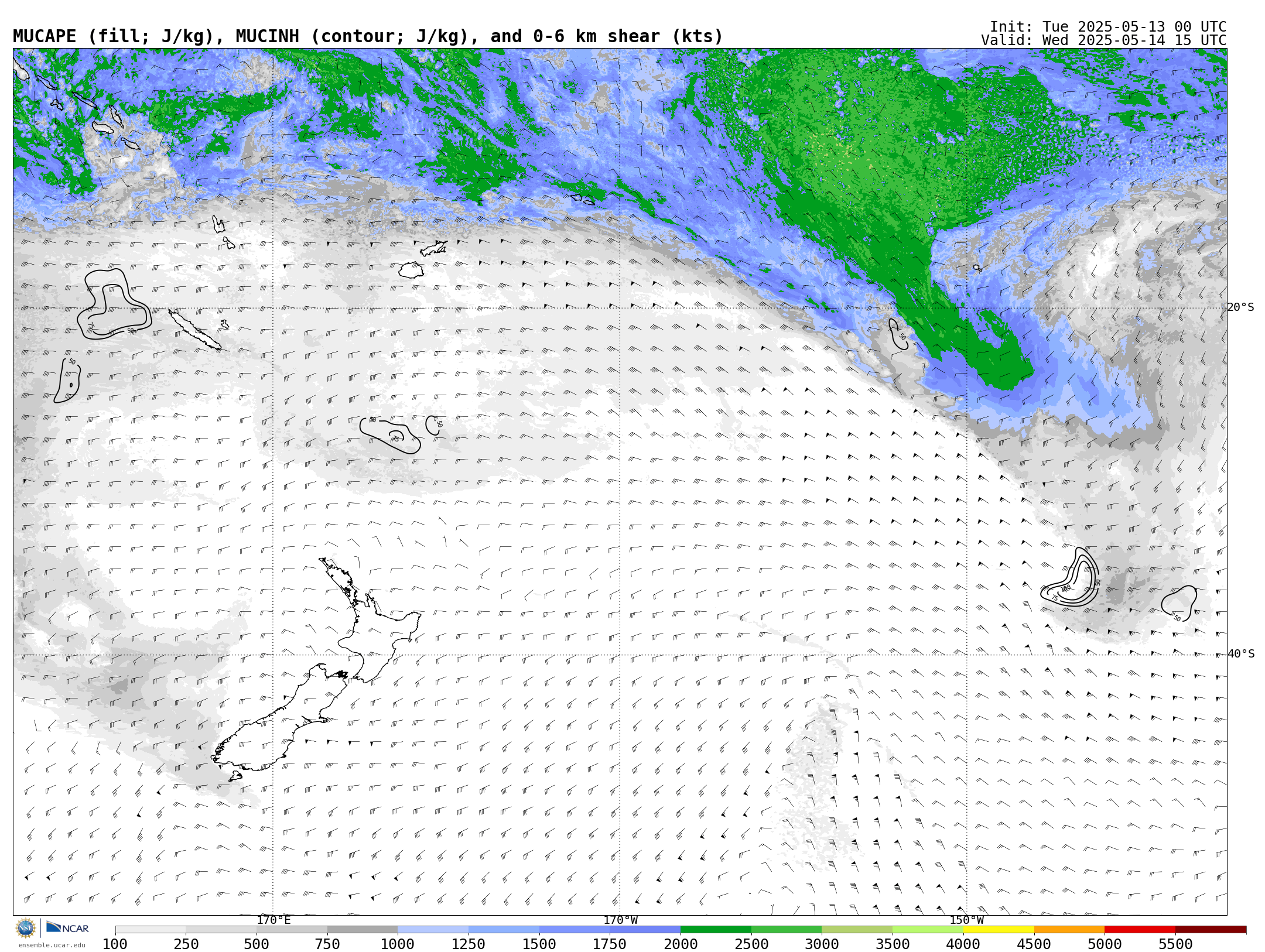
Task: Click the 40°S latitude label
Action: tap(1241, 654)
